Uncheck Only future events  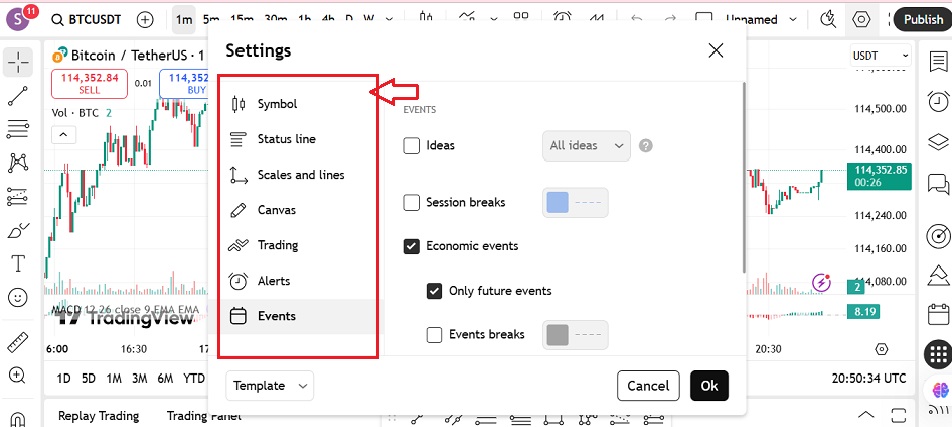(x=435, y=291)
